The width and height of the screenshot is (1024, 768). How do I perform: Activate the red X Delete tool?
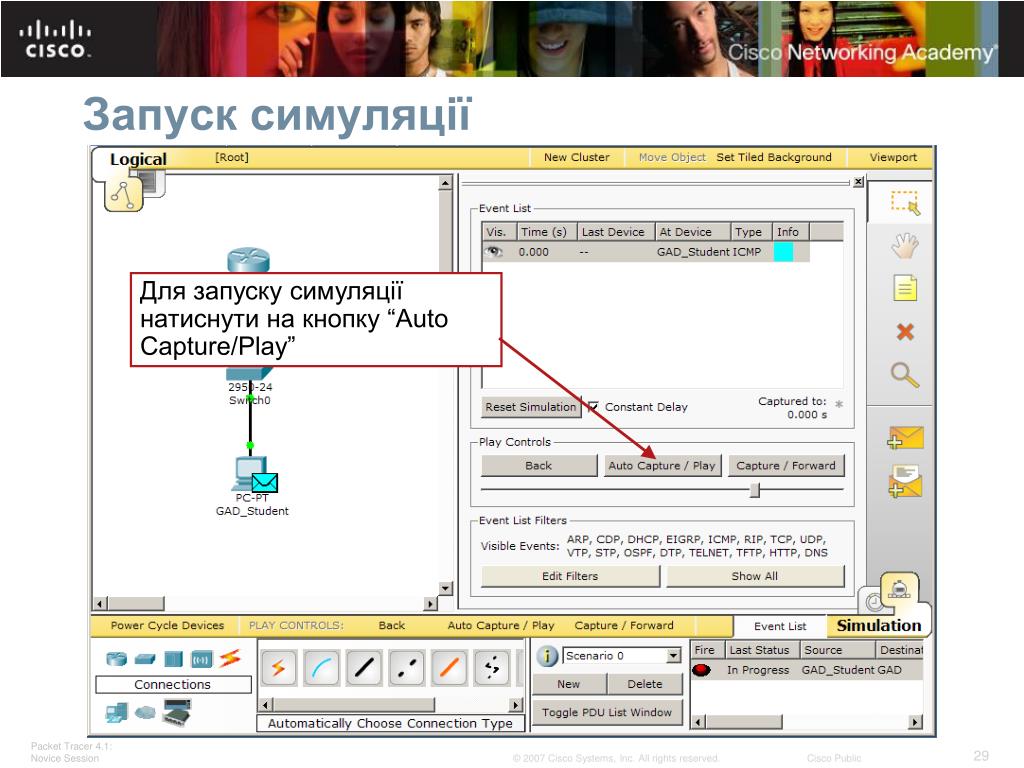(x=904, y=332)
